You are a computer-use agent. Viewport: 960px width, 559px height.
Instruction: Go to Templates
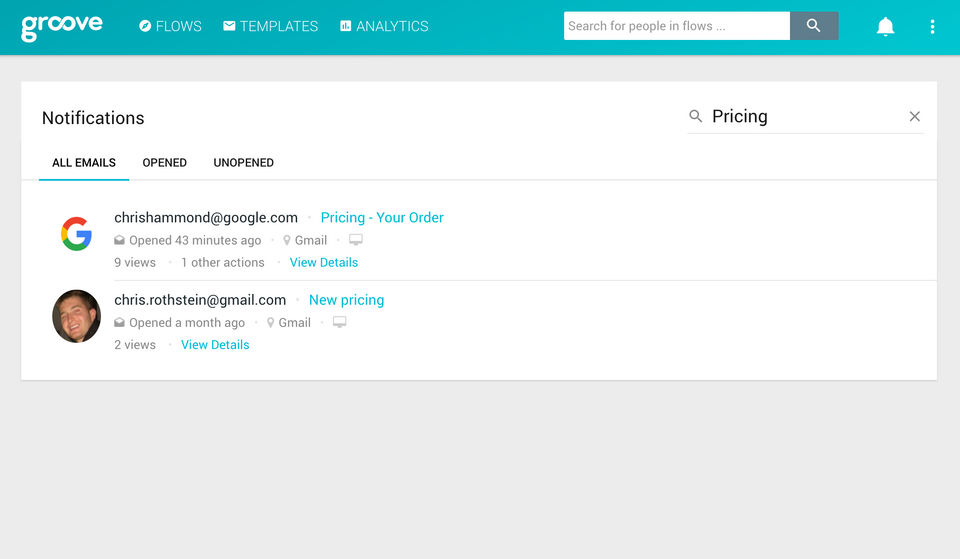pos(270,26)
